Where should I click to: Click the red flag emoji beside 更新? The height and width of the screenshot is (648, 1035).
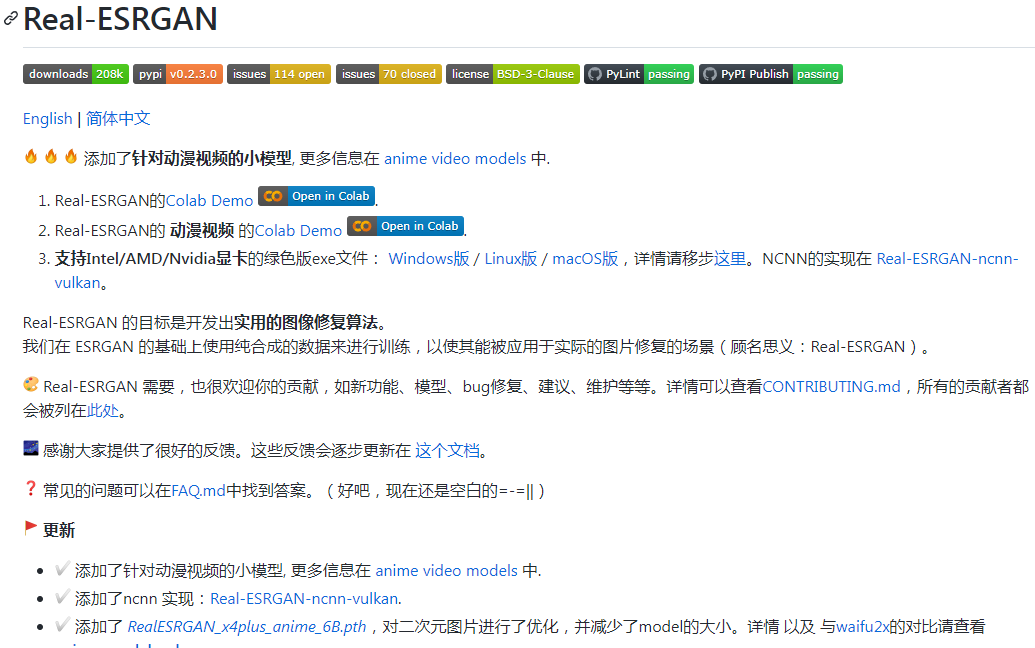30,528
